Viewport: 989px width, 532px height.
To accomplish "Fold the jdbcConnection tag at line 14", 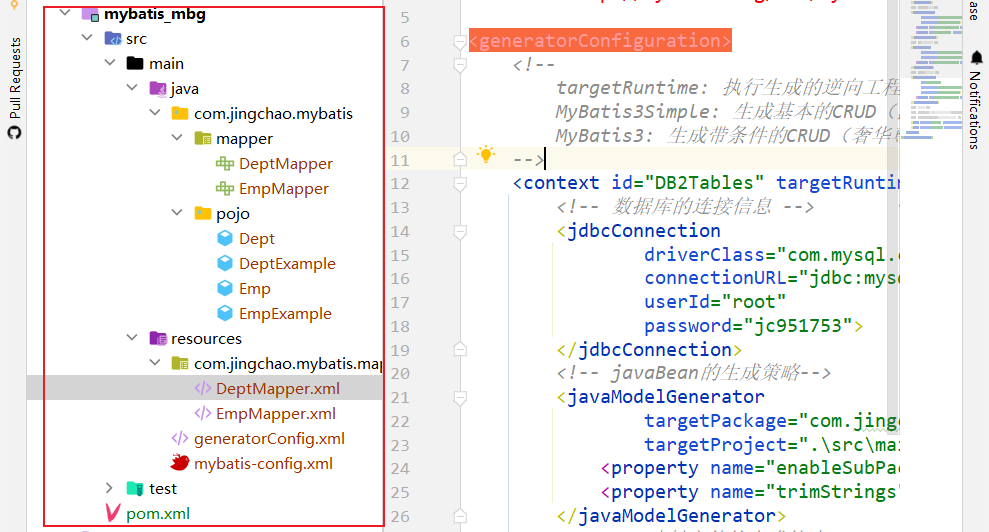I will tap(460, 232).
